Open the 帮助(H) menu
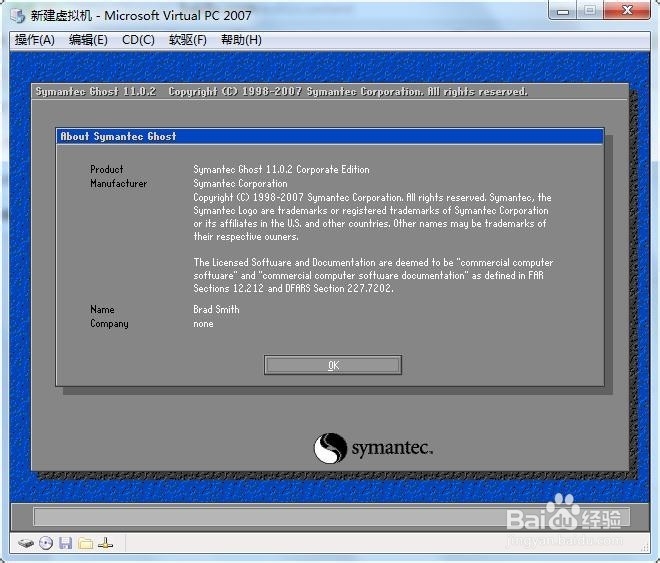660x563 pixels. pos(241,40)
